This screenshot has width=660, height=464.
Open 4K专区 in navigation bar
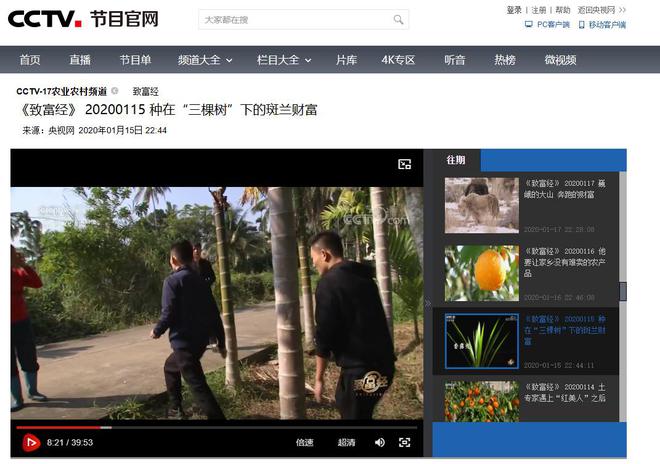[398, 60]
